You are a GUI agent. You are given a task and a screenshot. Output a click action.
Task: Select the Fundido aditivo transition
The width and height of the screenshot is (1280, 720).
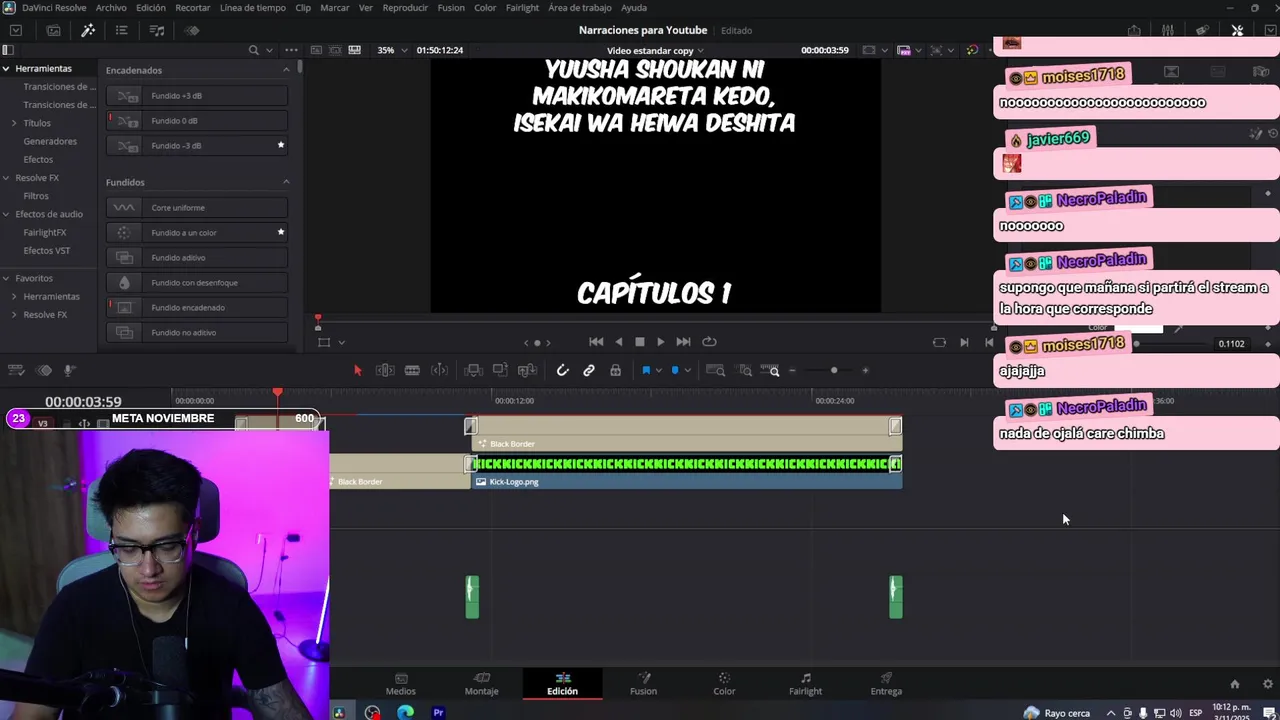click(x=197, y=257)
